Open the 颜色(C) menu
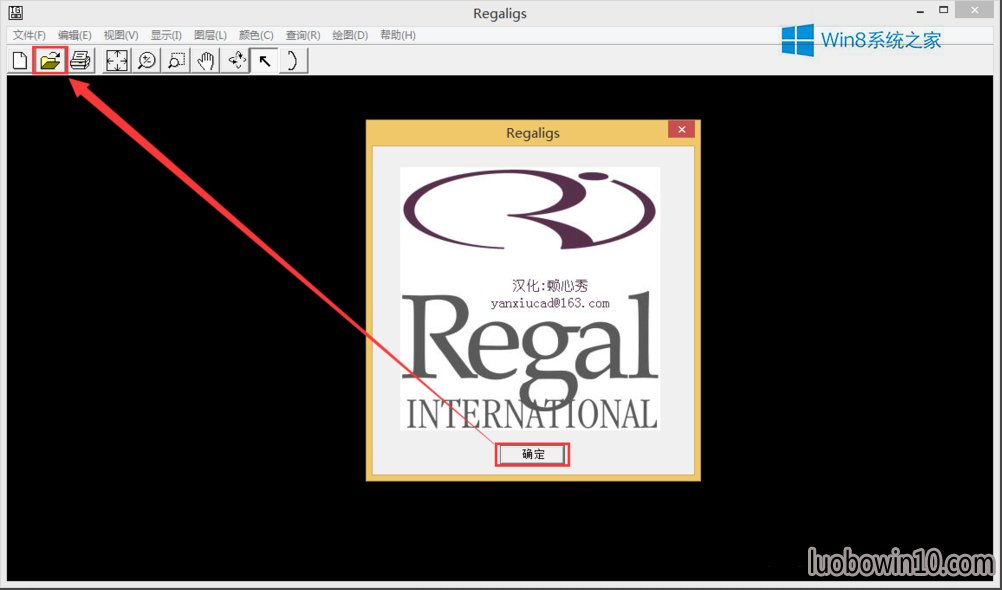 [x=256, y=35]
